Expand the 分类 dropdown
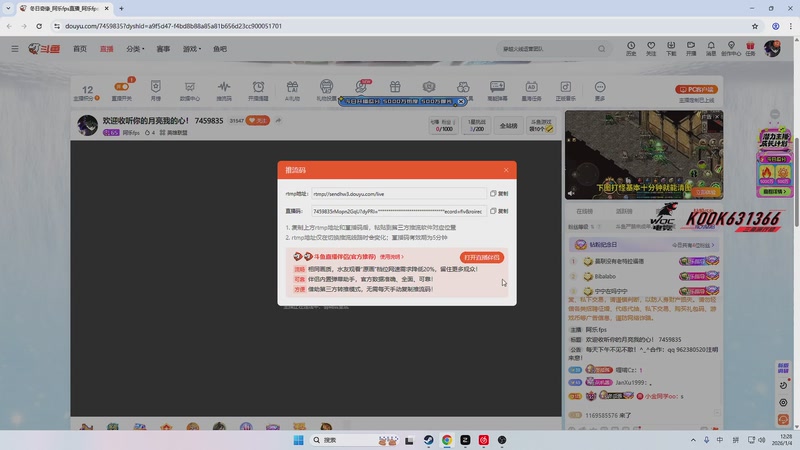 [x=135, y=49]
